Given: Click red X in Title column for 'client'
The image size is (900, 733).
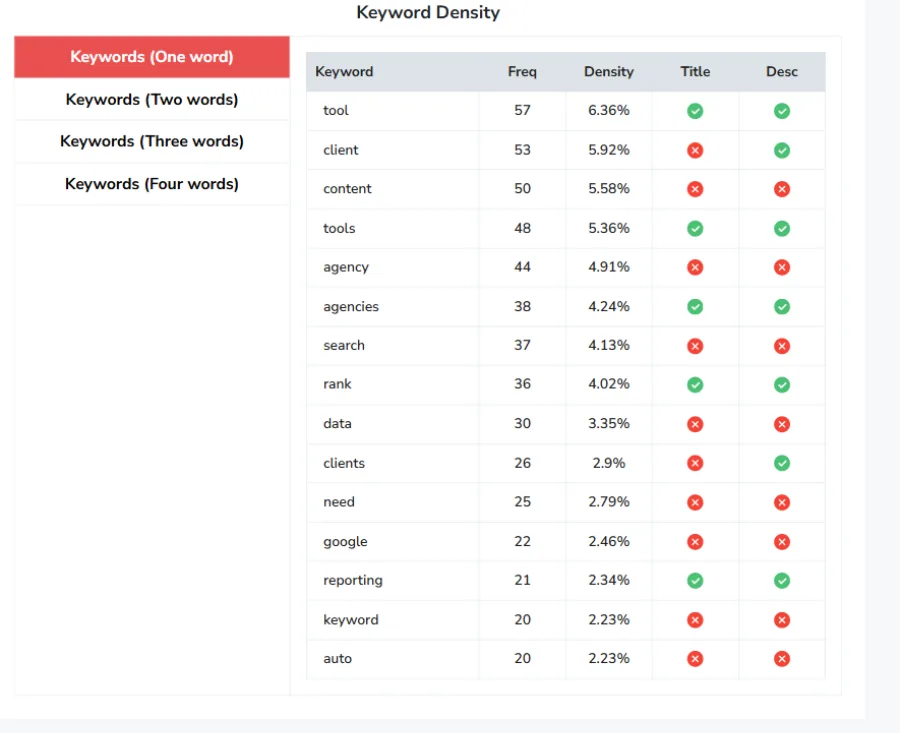Looking at the screenshot, I should pos(695,150).
